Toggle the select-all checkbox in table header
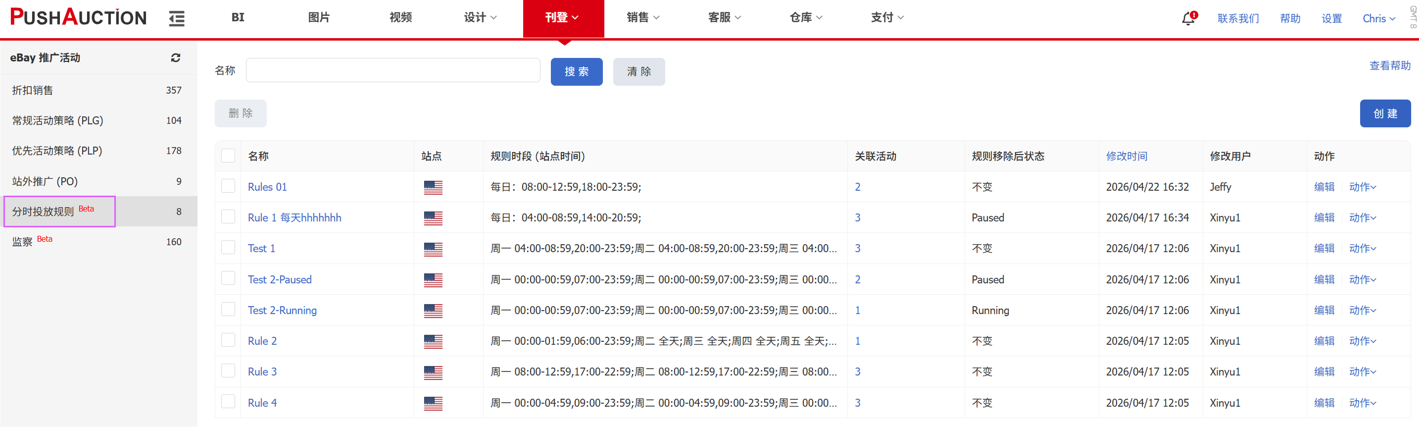The height and width of the screenshot is (427, 1419). pos(228,156)
